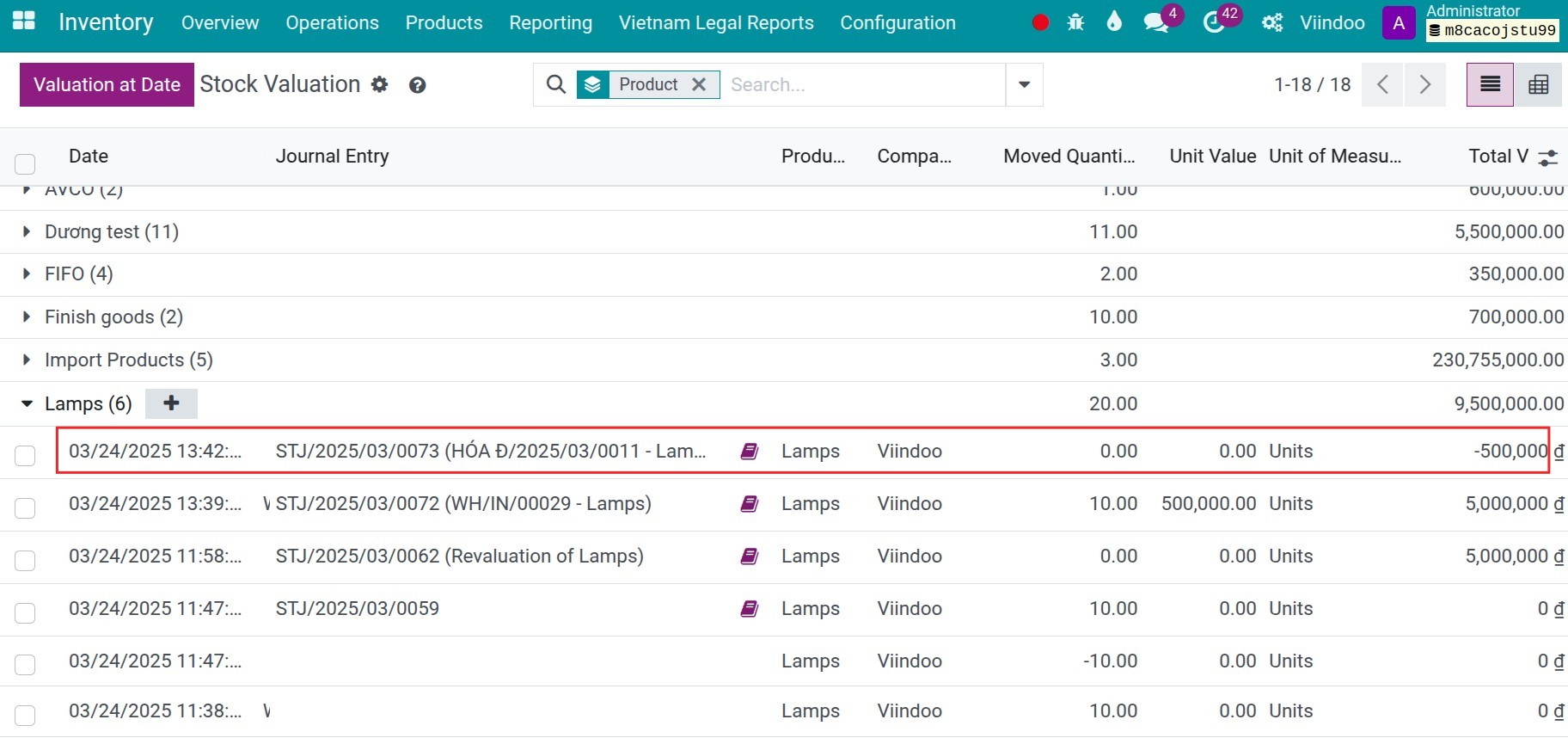The height and width of the screenshot is (738, 1568).
Task: Select row 03/24/2025 11:58 checkbox
Action: [25, 560]
